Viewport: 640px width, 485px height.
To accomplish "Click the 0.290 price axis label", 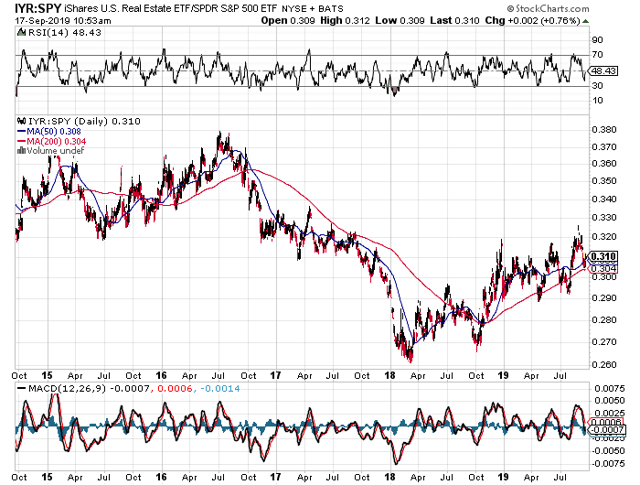I will (604, 298).
